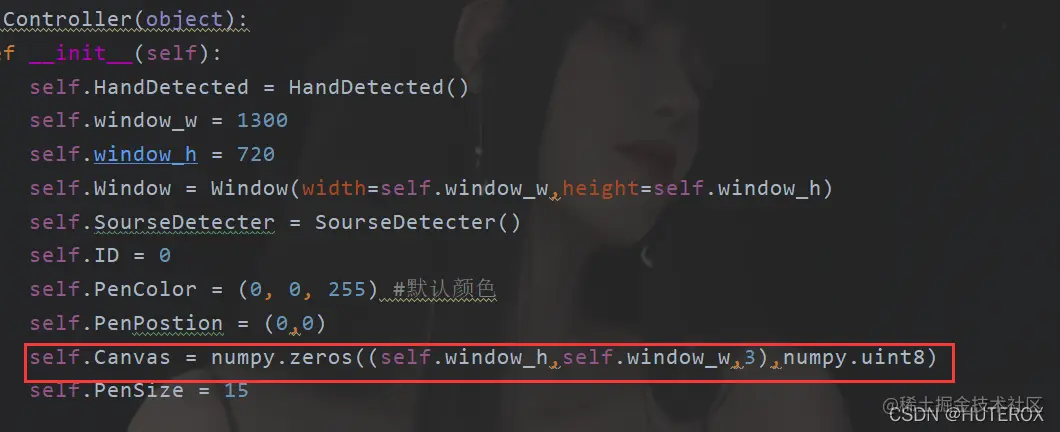This screenshot has width=1060, height=432.
Task: Click the self.ID attribute
Action: pos(81,256)
